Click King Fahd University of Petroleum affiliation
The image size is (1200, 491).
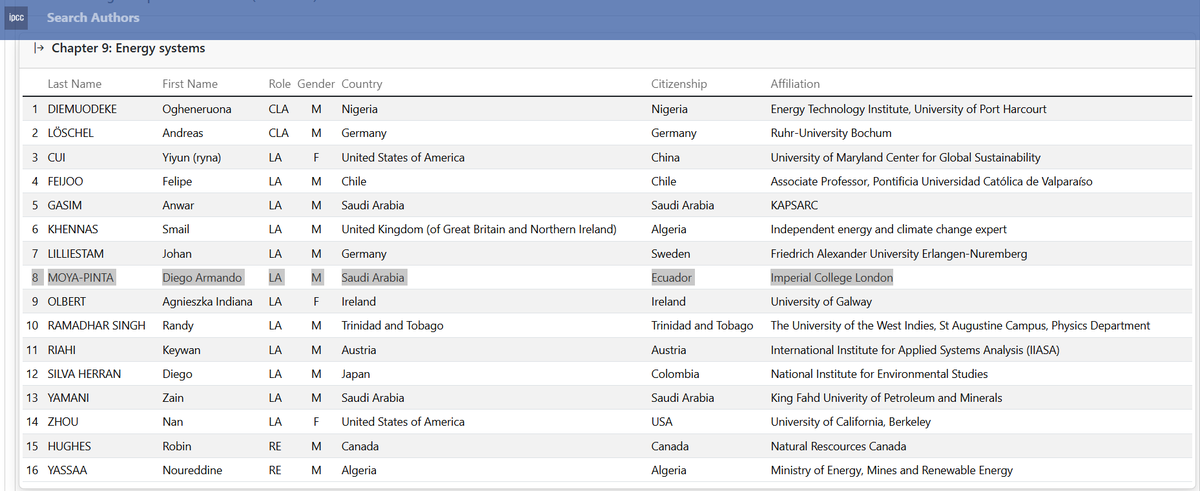(886, 398)
